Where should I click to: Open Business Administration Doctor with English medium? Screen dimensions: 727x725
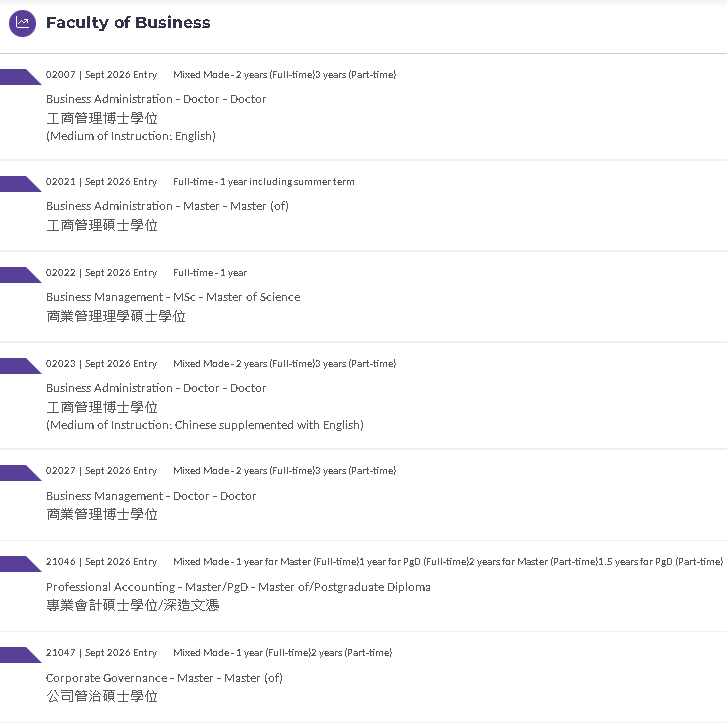[x=156, y=99]
